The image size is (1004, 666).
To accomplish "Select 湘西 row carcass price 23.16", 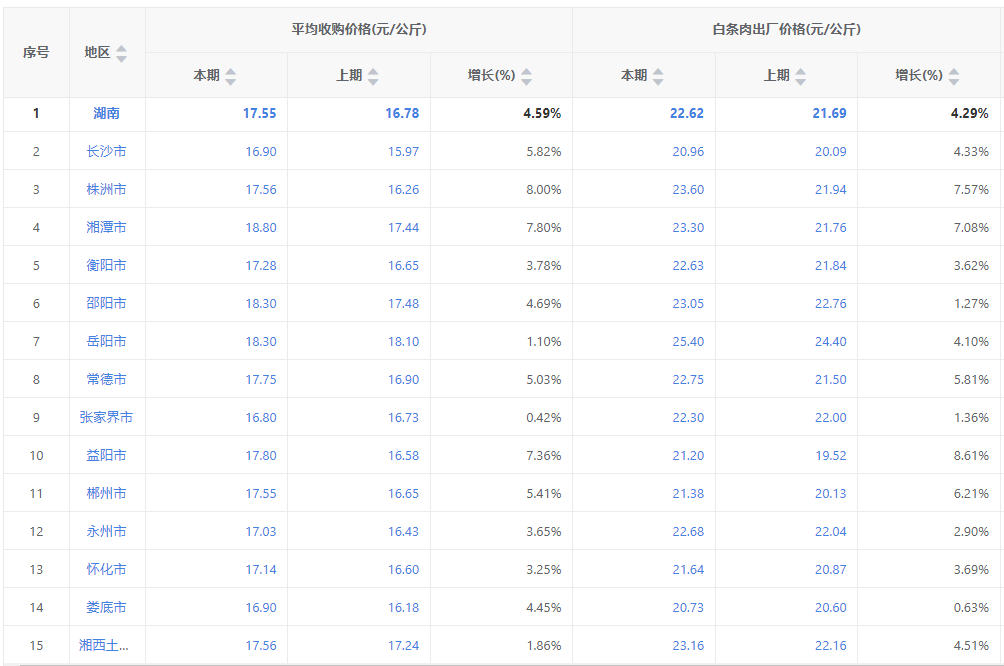I will (688, 646).
